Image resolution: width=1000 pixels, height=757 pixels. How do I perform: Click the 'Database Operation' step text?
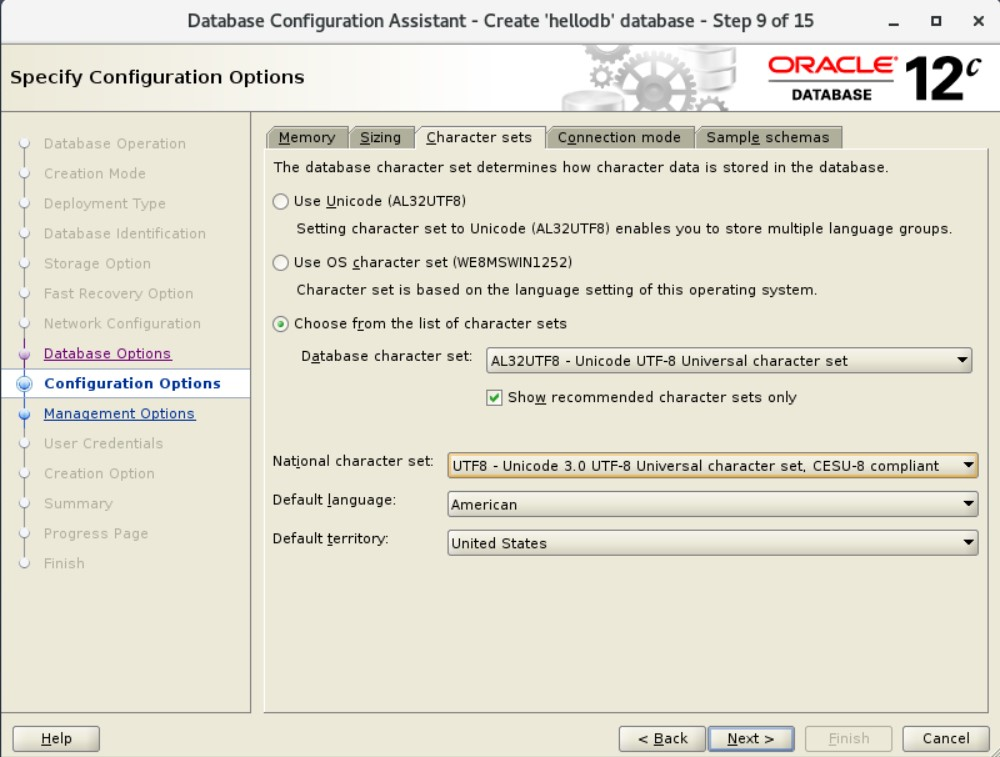click(x=115, y=143)
